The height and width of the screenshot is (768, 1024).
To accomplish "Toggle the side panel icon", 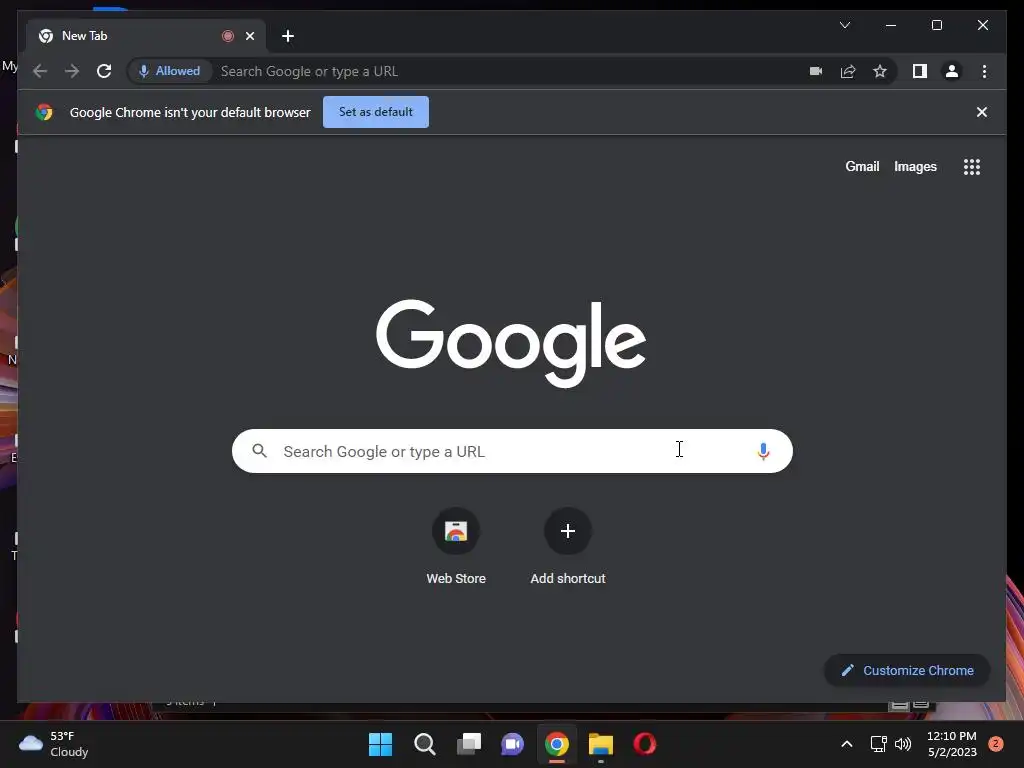I will point(920,71).
